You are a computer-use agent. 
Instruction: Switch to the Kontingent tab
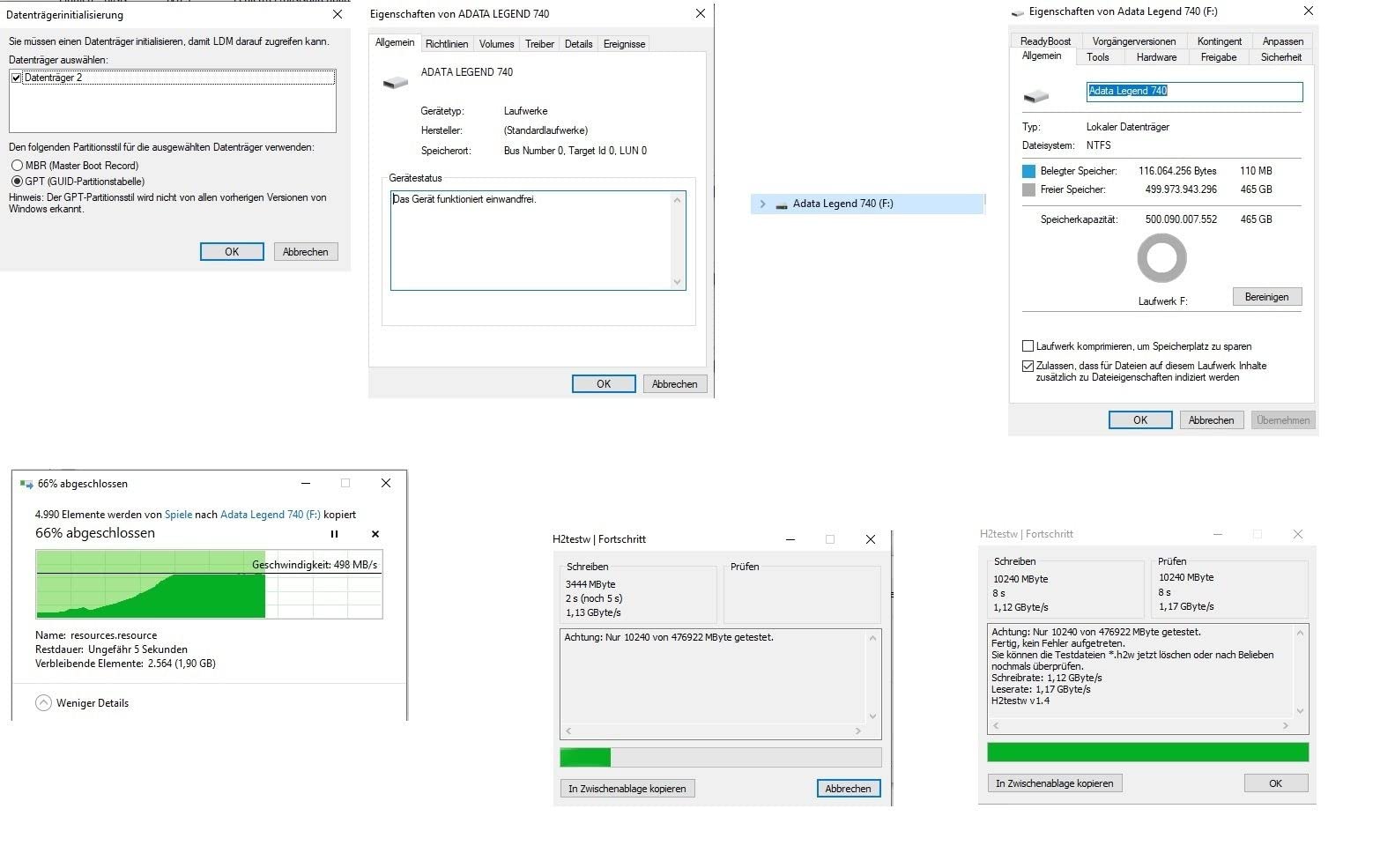(x=1220, y=41)
